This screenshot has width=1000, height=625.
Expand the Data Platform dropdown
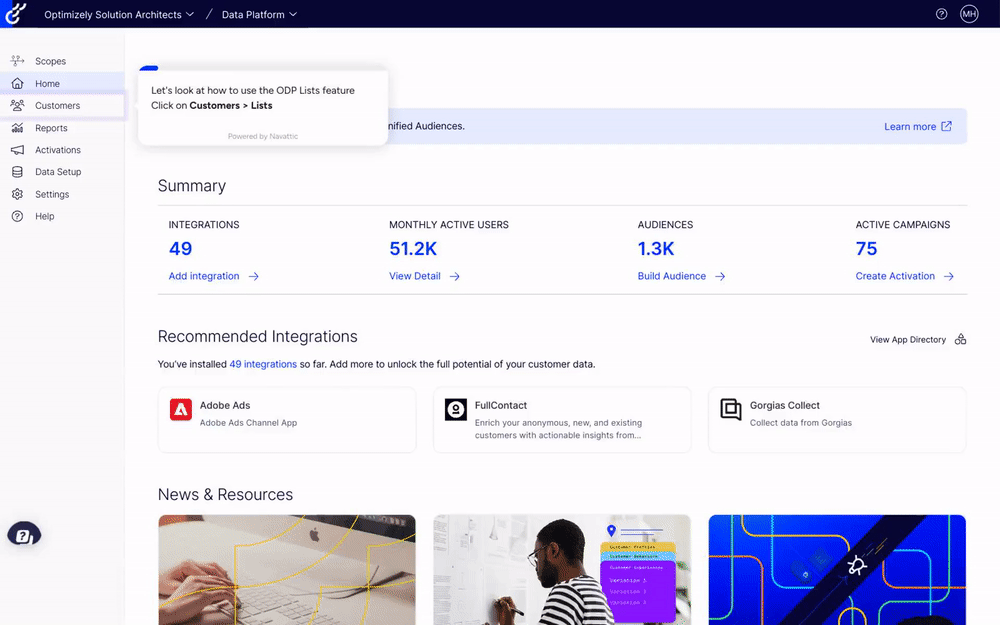[258, 15]
